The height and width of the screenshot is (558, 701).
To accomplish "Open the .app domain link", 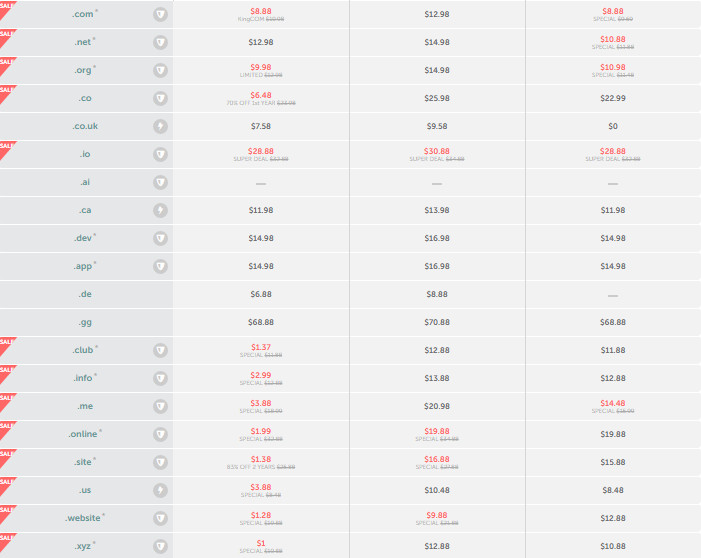I will [83, 266].
